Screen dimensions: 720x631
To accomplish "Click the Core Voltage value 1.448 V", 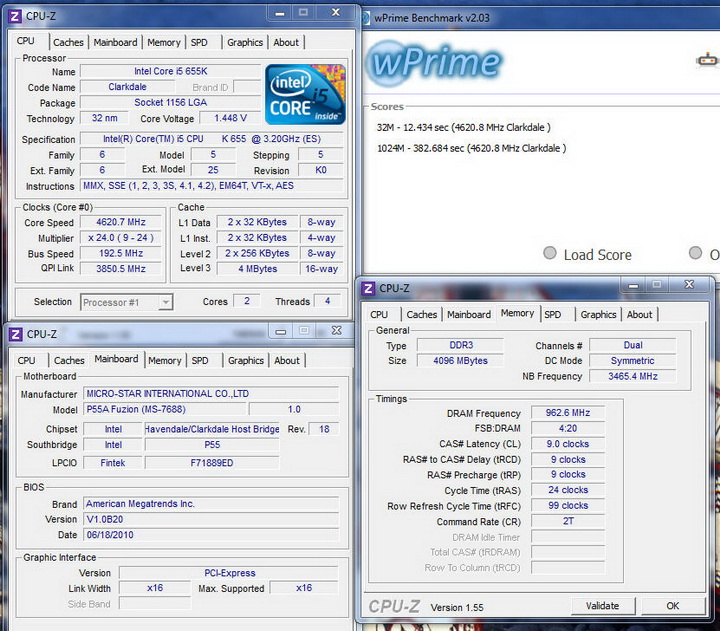I will tap(231, 118).
